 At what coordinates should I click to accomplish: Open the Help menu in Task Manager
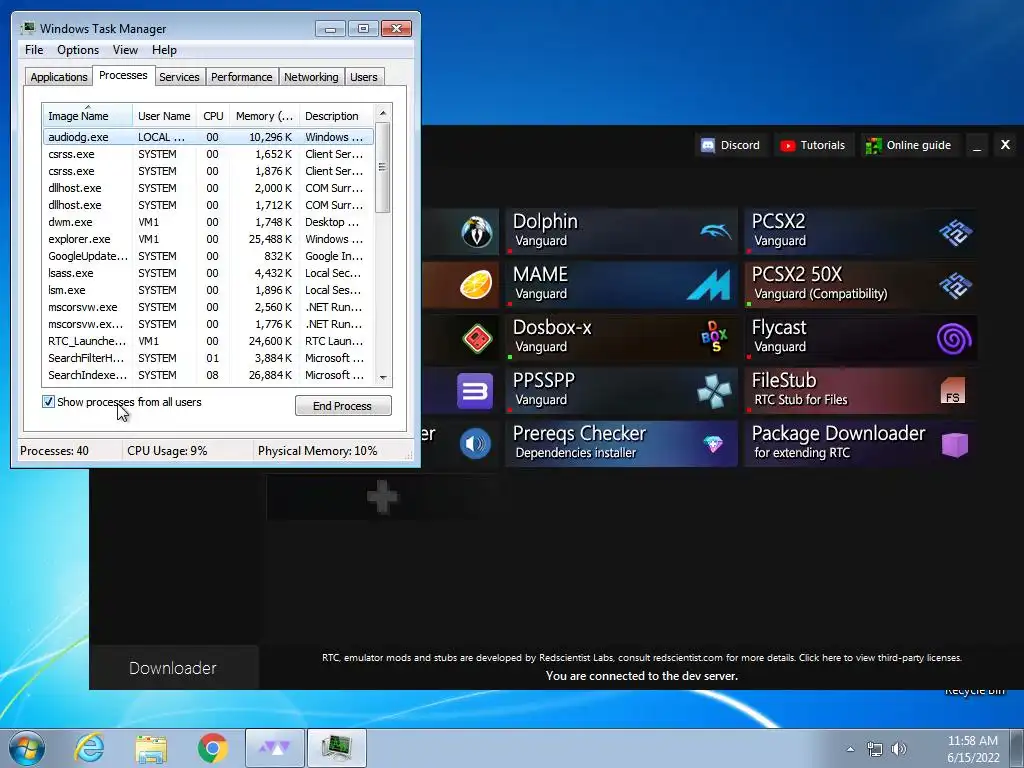tap(164, 50)
